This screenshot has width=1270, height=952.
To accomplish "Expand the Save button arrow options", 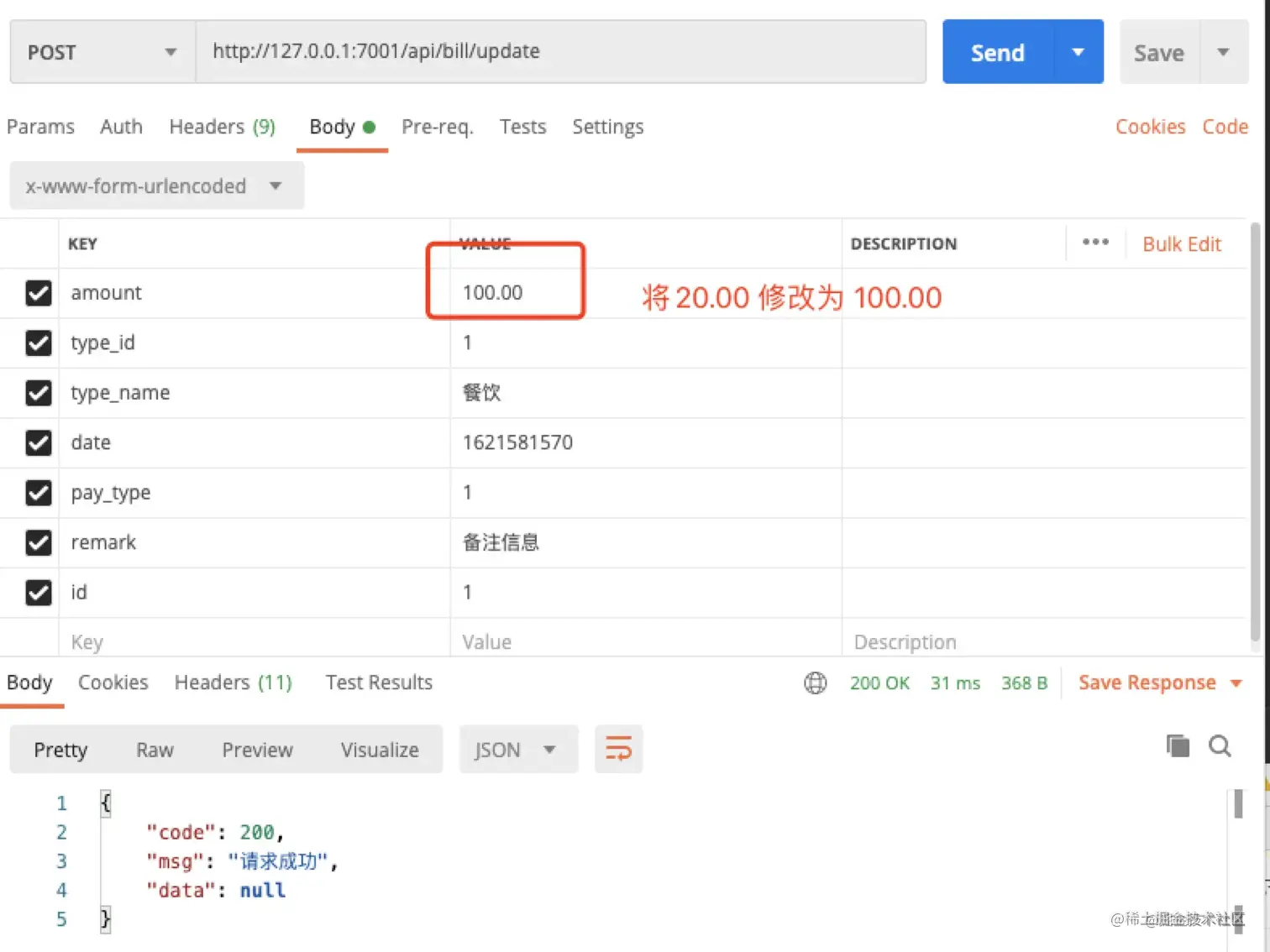I will click(1224, 52).
